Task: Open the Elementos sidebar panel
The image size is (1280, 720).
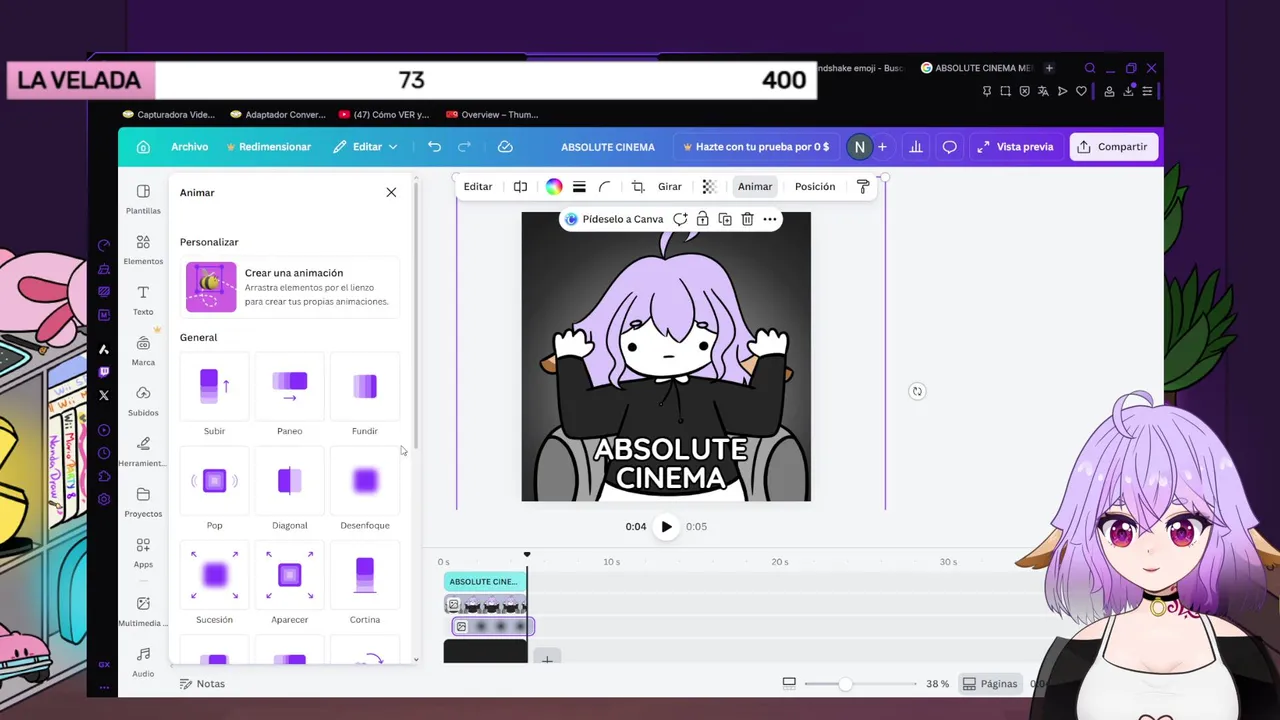Action: tap(143, 250)
